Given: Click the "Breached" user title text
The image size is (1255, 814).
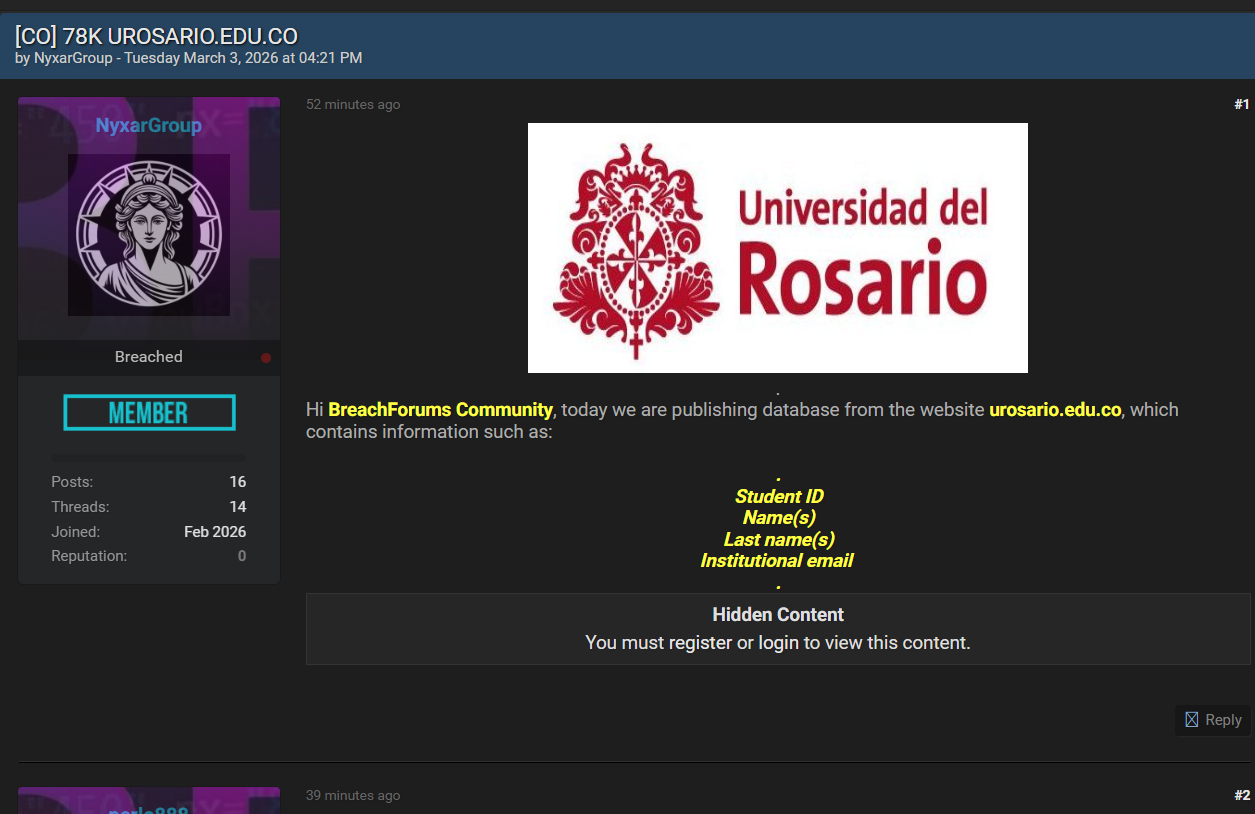Looking at the screenshot, I should (149, 357).
